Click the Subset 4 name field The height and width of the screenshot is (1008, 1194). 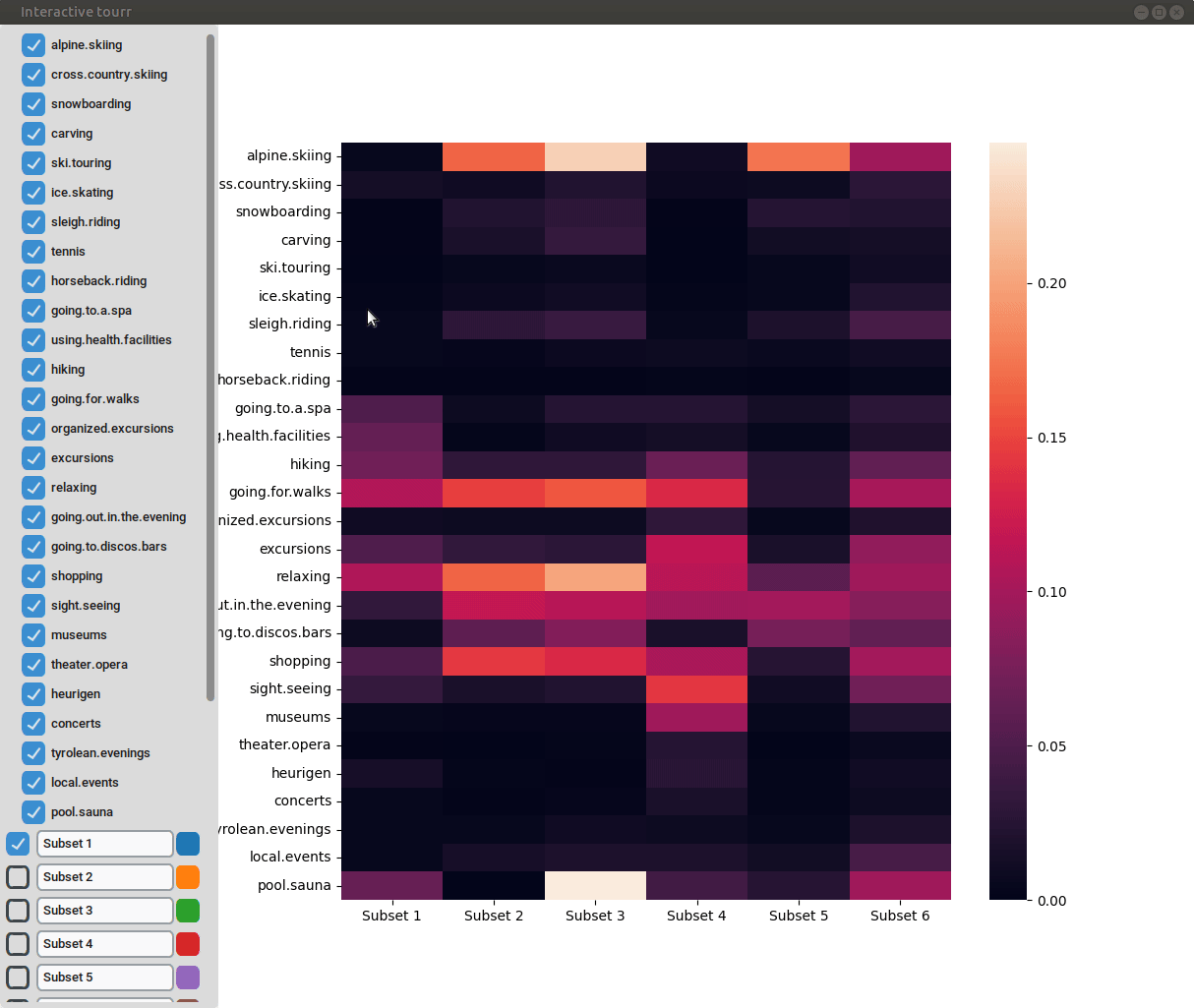(x=105, y=944)
